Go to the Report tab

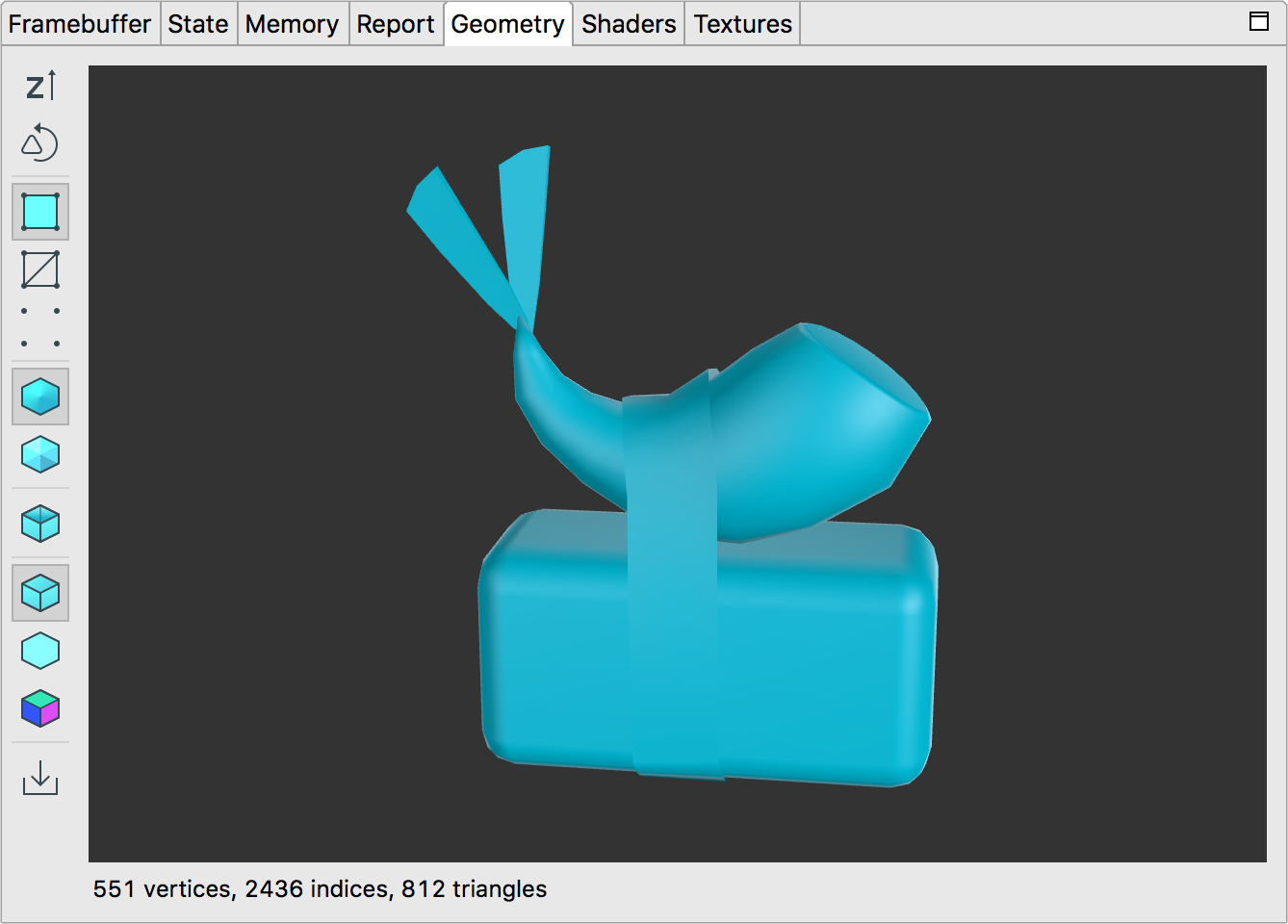pos(396,24)
